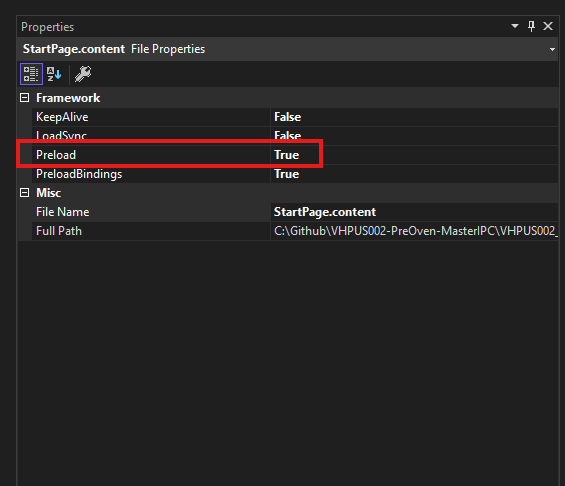Click the Full Path C:\Github value
This screenshot has width=565, height=486.
point(416,231)
